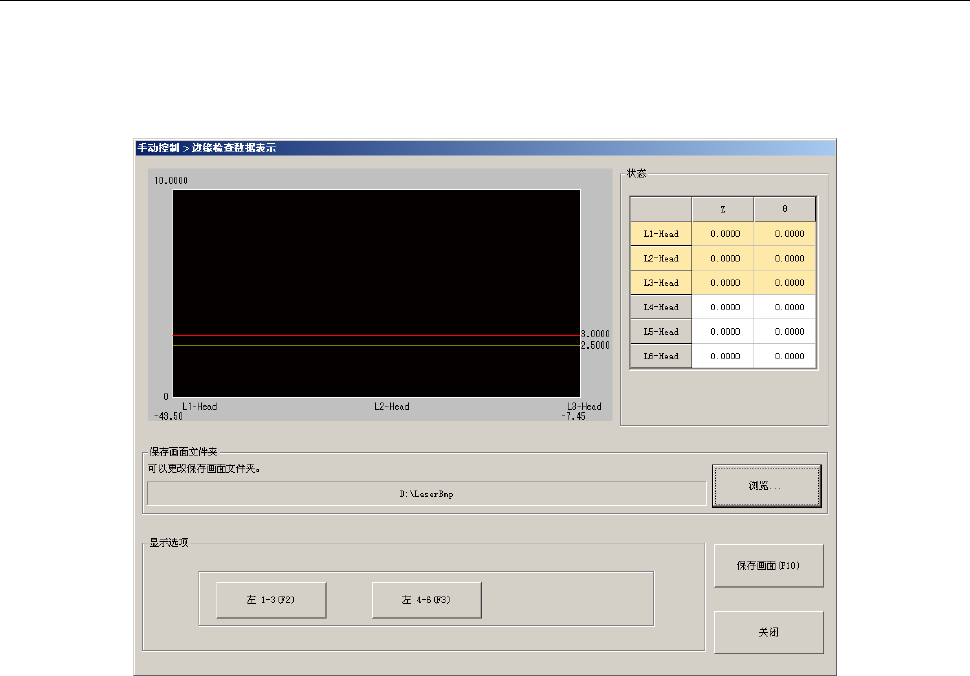
Task: Show heads with 左 1-3 (F2) button
Action: [x=271, y=601]
